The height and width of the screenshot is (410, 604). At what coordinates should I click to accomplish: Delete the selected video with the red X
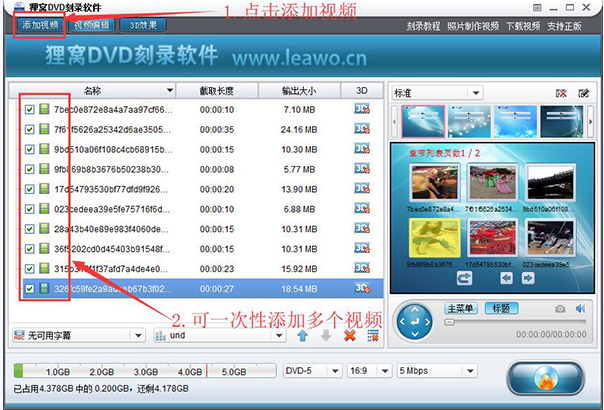[x=350, y=336]
